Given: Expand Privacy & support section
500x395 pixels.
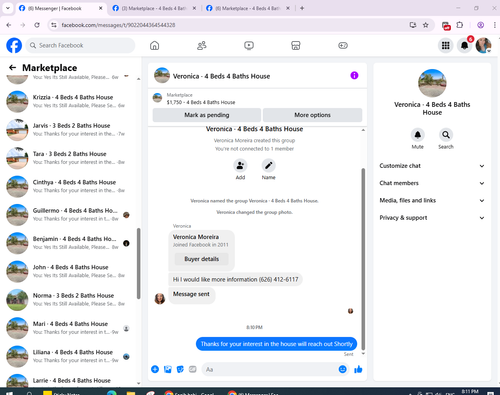Looking at the screenshot, I should pos(432,218).
